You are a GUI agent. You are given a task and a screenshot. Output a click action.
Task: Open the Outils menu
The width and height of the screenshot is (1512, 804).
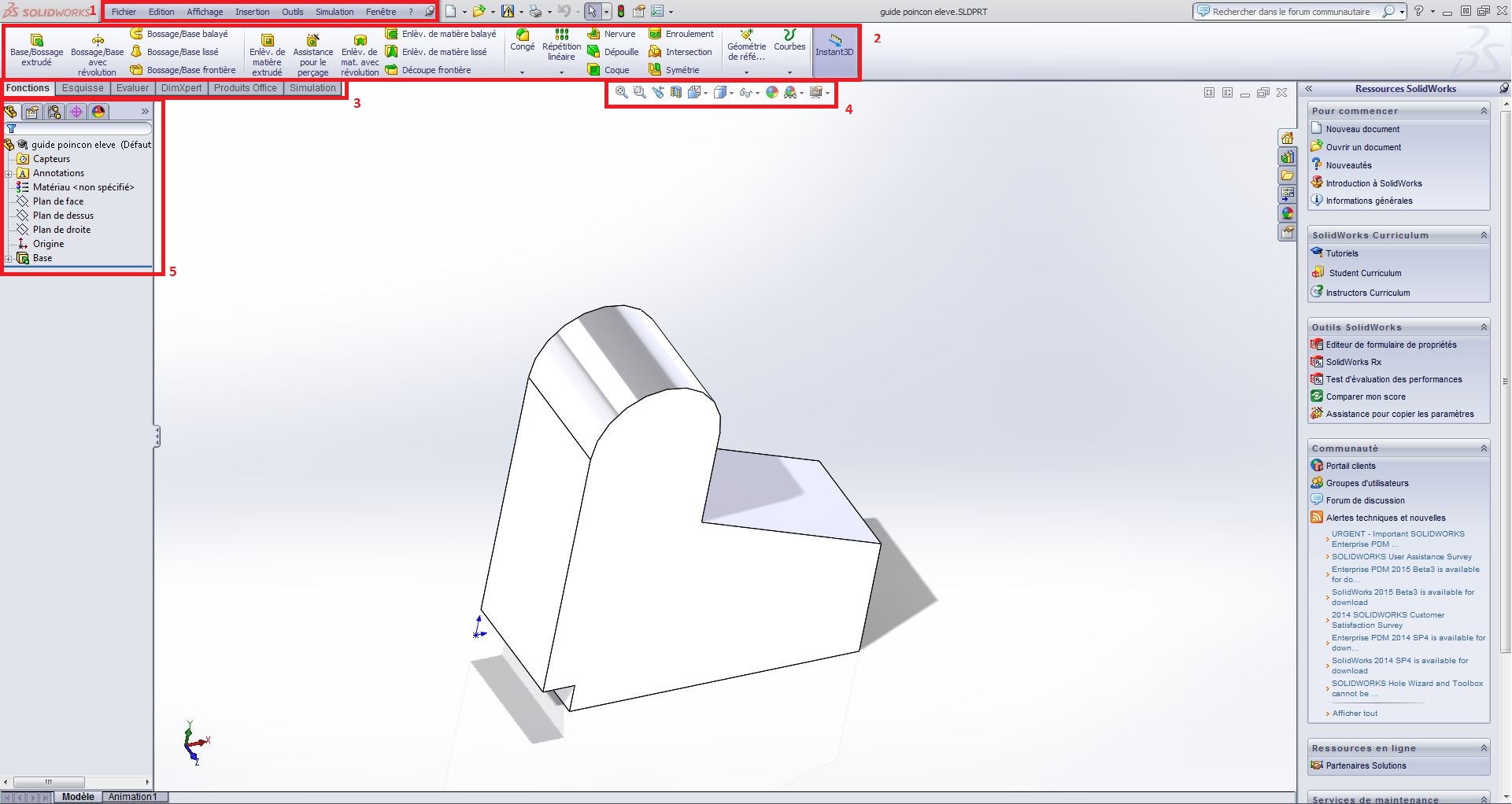tap(292, 12)
